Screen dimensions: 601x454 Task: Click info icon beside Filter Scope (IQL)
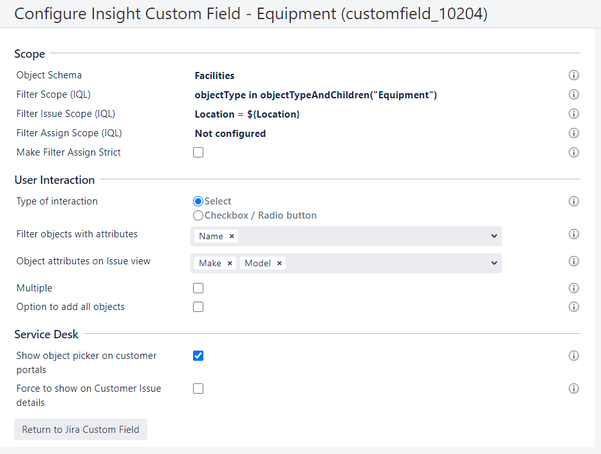[574, 95]
